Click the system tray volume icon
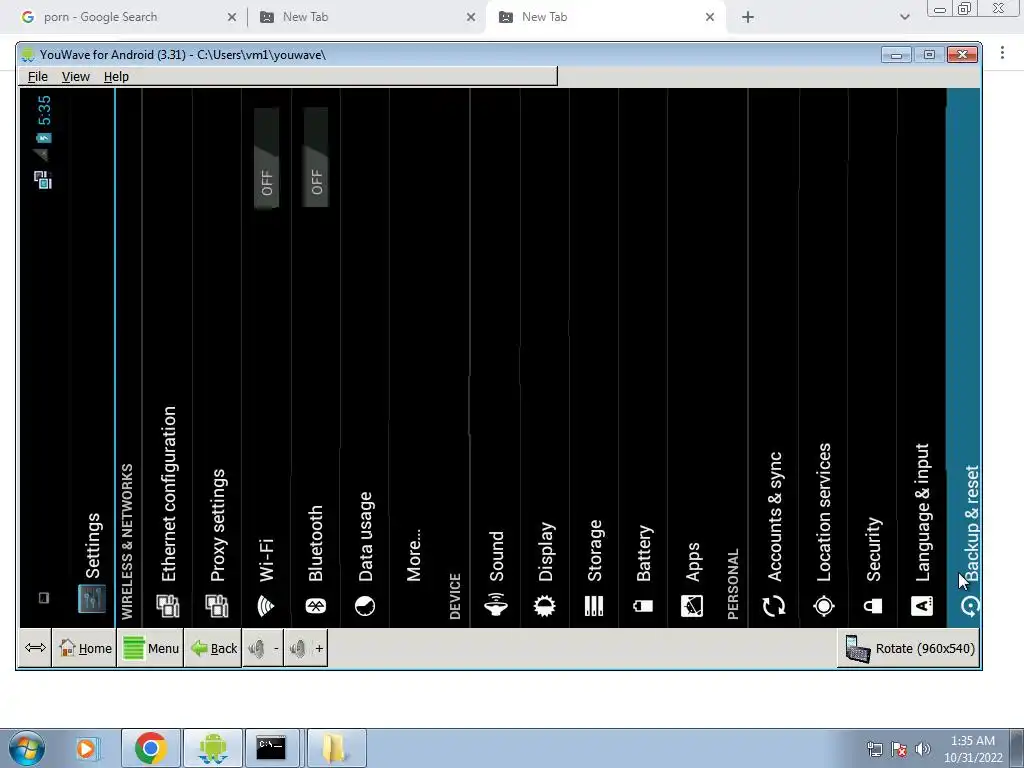The height and width of the screenshot is (768, 1024). click(x=923, y=749)
